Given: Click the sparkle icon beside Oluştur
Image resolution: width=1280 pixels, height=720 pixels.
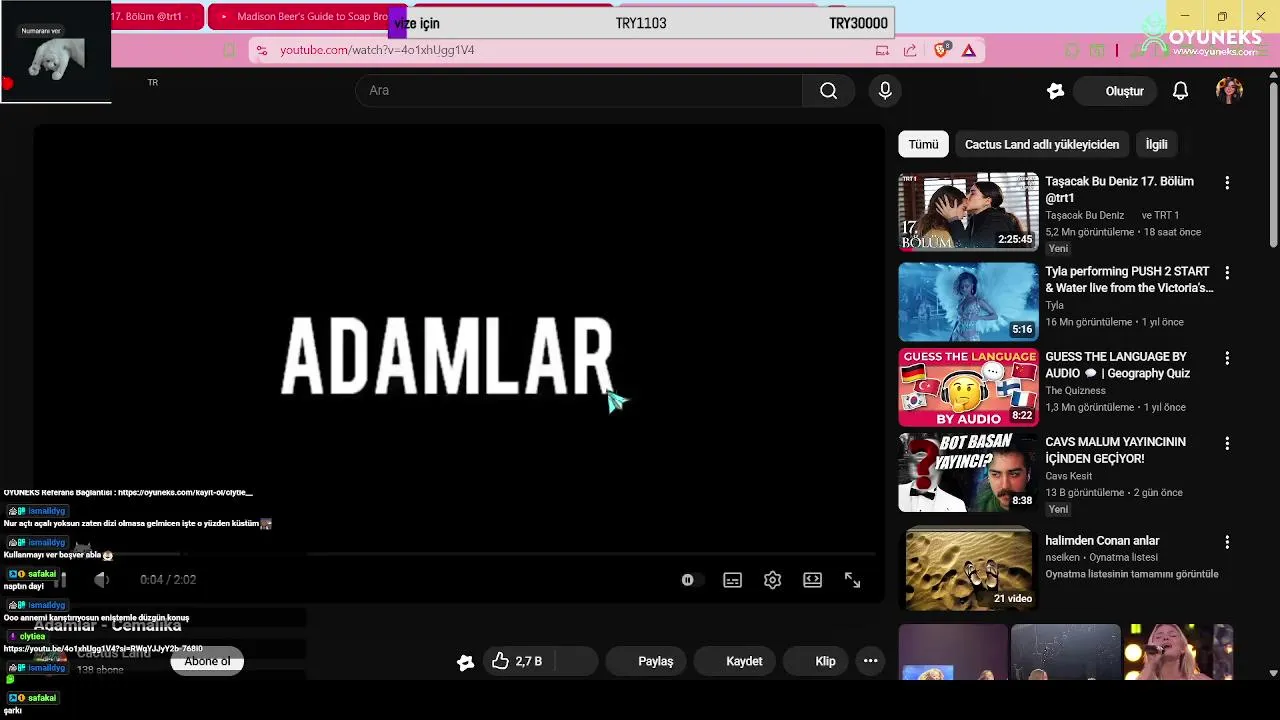Looking at the screenshot, I should [x=1055, y=91].
